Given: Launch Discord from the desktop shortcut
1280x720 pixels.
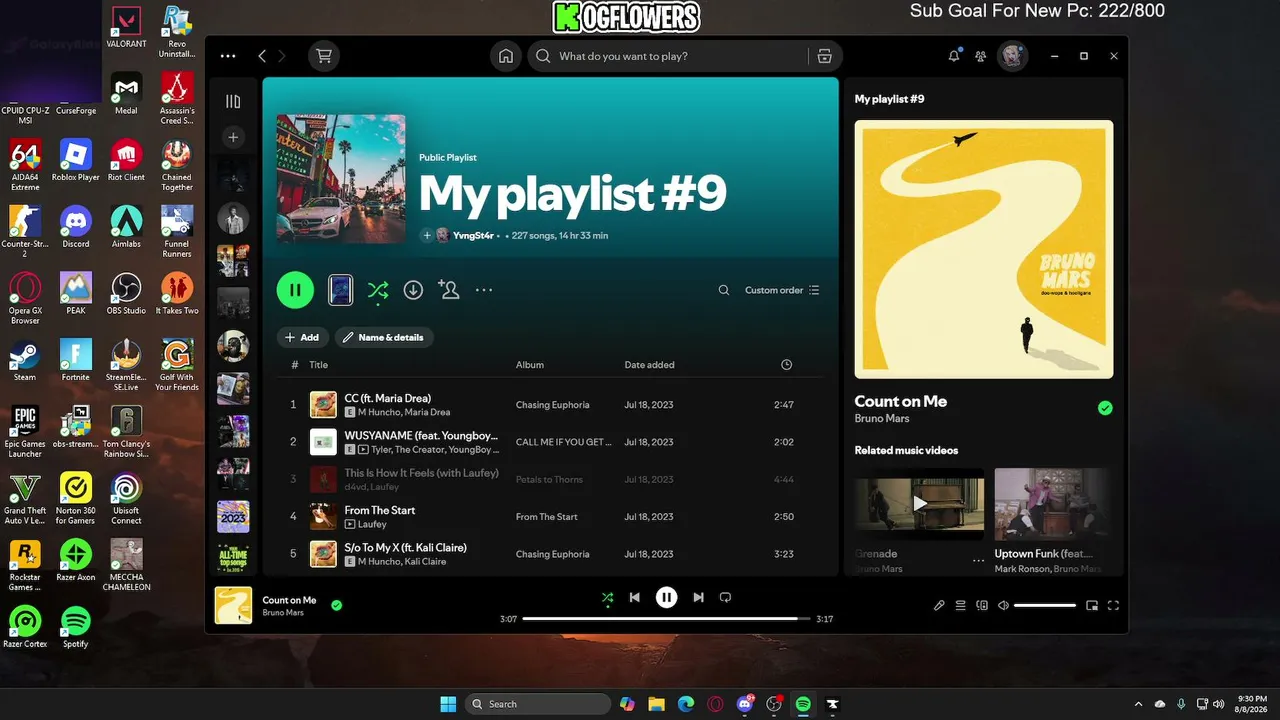Looking at the screenshot, I should point(76,226).
